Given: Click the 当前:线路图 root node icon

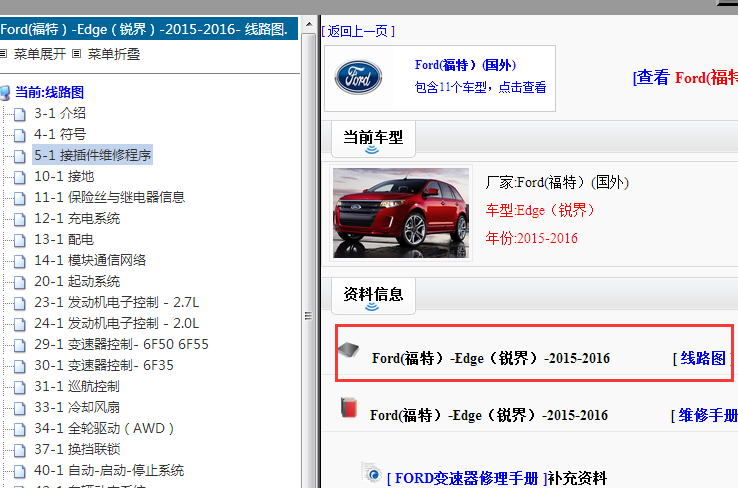Looking at the screenshot, I should click(5, 93).
